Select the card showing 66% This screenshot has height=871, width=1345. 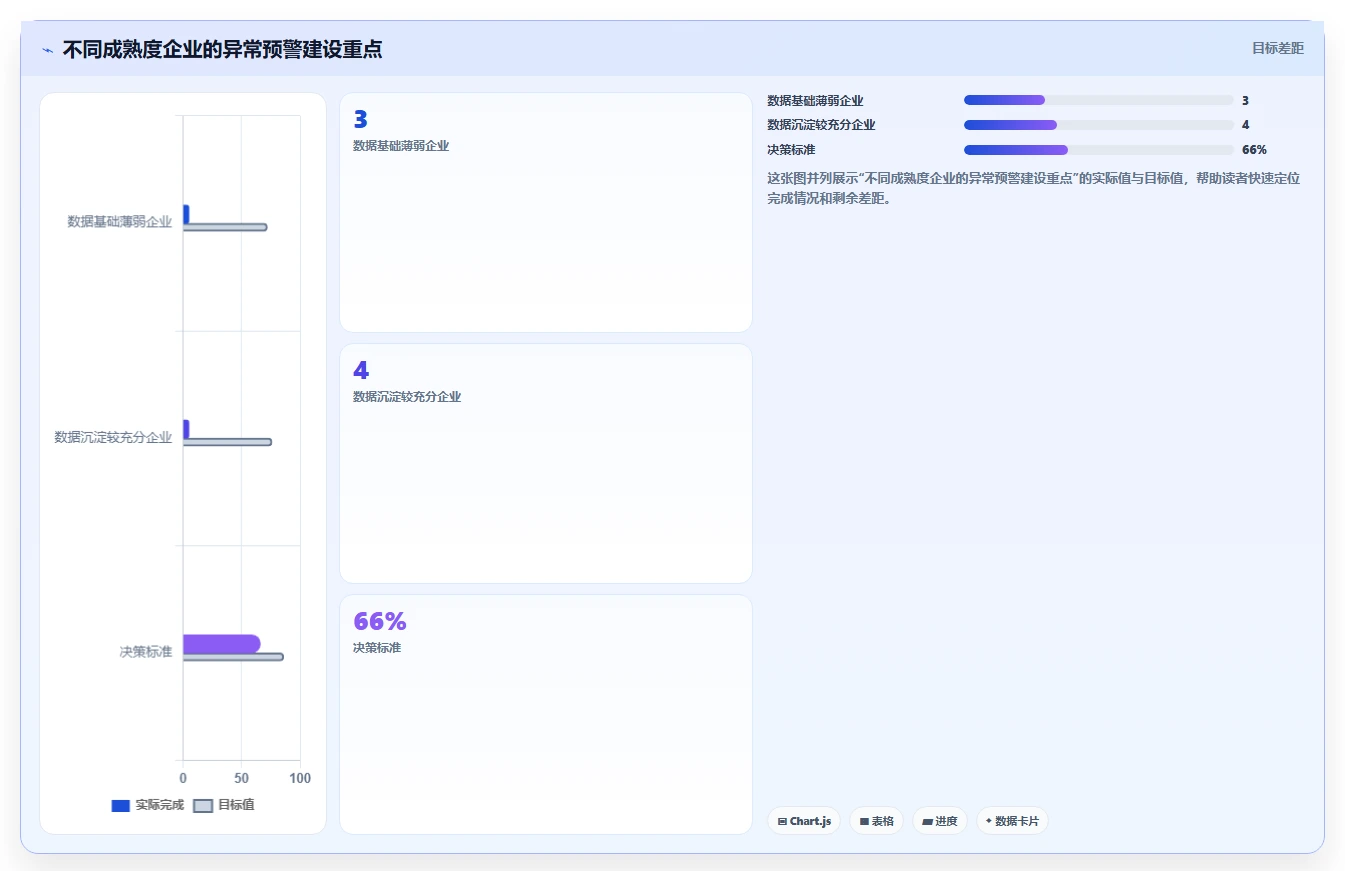coord(546,714)
